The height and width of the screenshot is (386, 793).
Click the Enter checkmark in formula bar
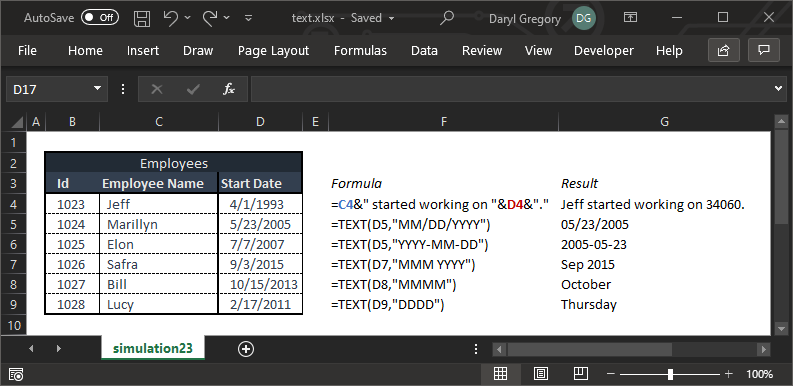[193, 90]
